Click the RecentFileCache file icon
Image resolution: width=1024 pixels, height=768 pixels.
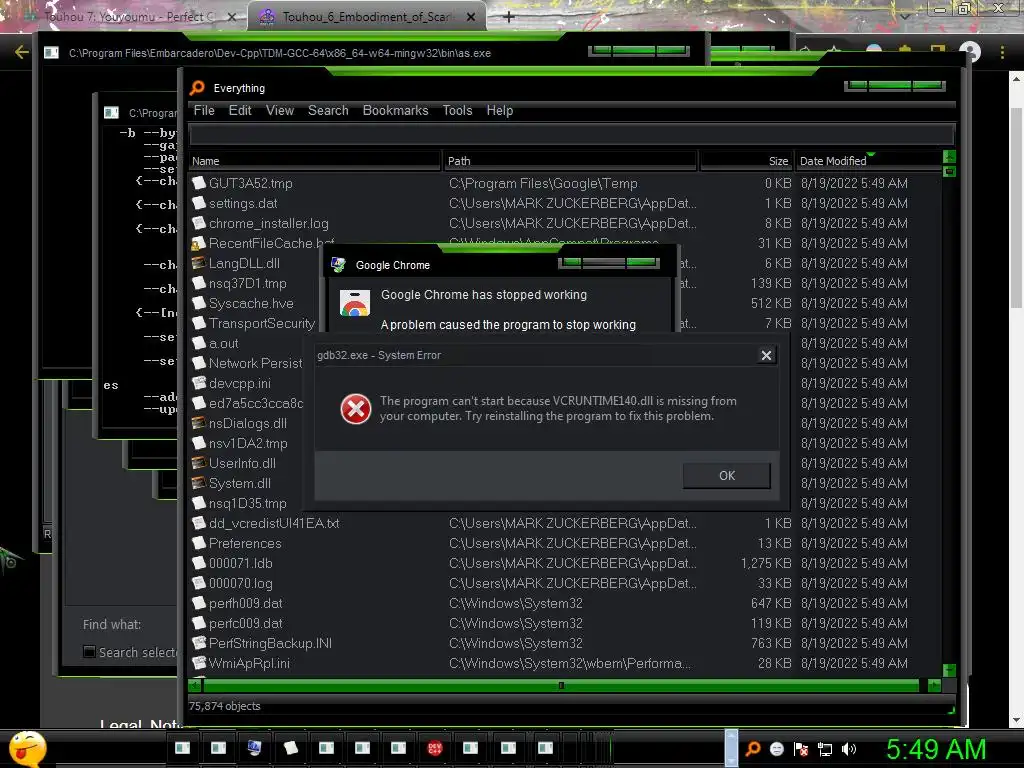[x=199, y=244]
